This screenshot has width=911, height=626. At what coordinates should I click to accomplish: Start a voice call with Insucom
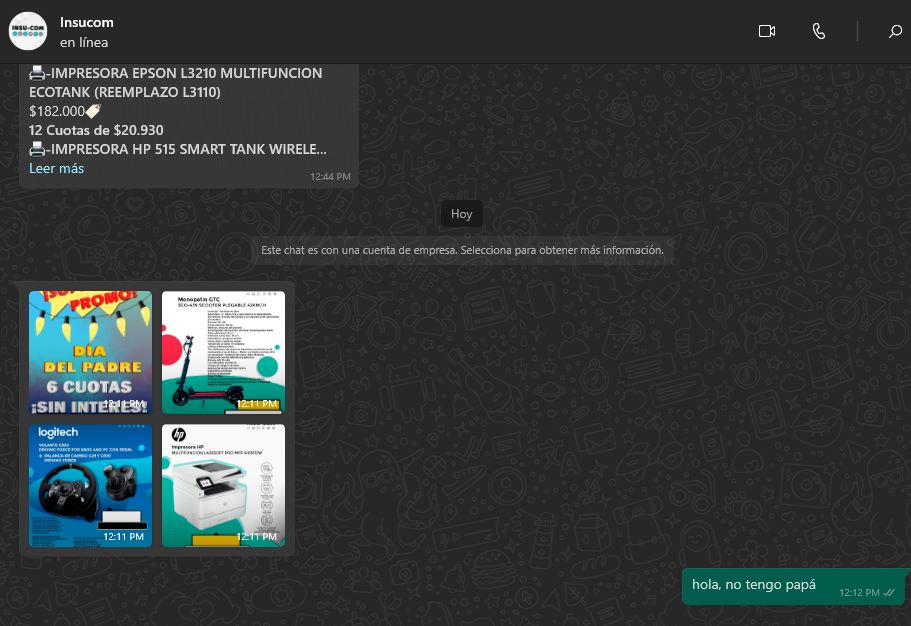(818, 31)
